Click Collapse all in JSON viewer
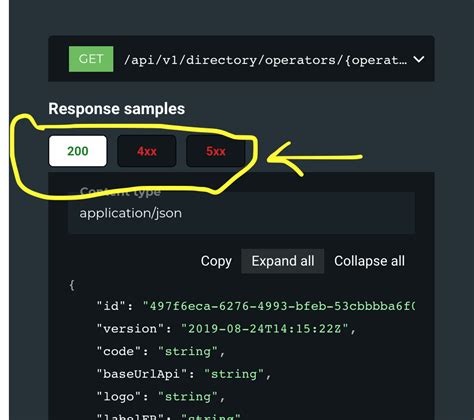Screen dimensions: 474x420 369,261
